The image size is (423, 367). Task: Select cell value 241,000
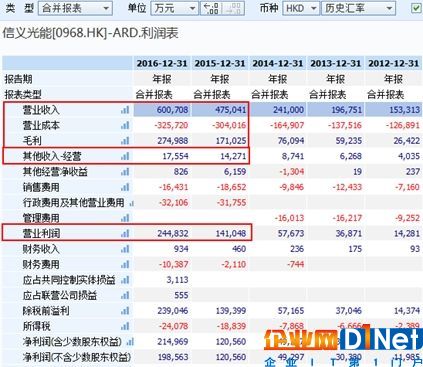tap(288, 110)
